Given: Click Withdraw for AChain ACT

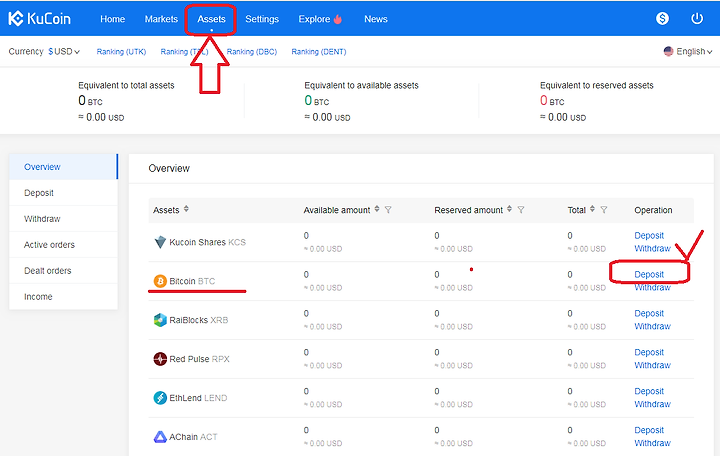Looking at the screenshot, I should (x=652, y=444).
